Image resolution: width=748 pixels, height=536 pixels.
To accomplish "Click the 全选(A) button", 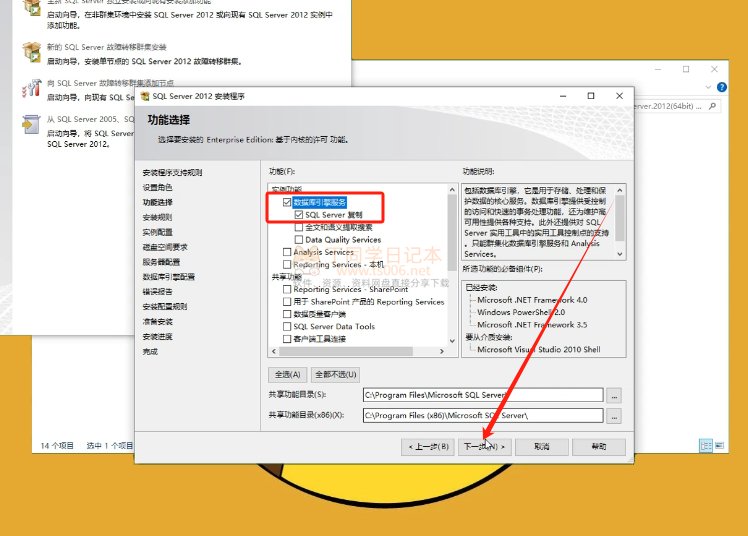I will point(288,374).
